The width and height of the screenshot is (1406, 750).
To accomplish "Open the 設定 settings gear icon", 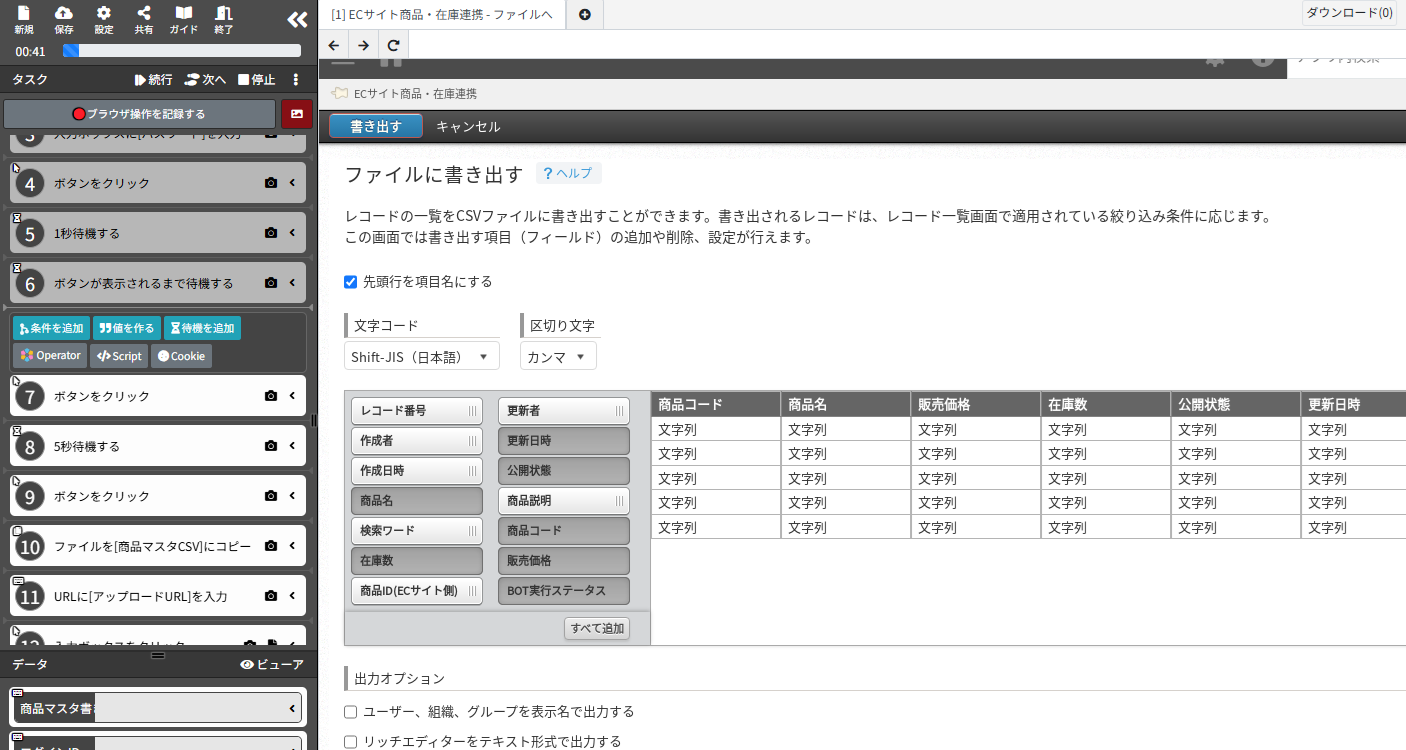I will coord(102,20).
